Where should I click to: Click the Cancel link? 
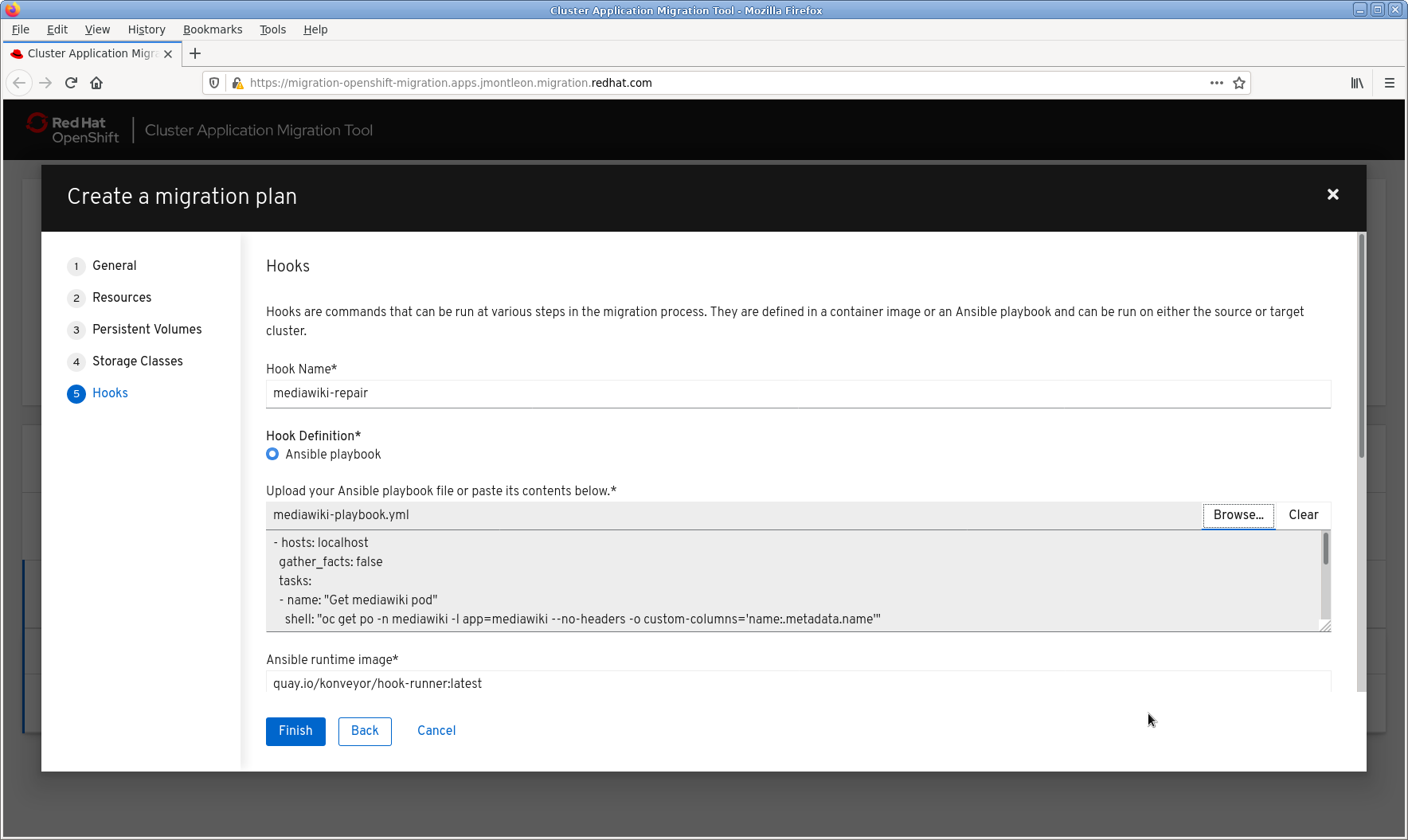pyautogui.click(x=436, y=731)
